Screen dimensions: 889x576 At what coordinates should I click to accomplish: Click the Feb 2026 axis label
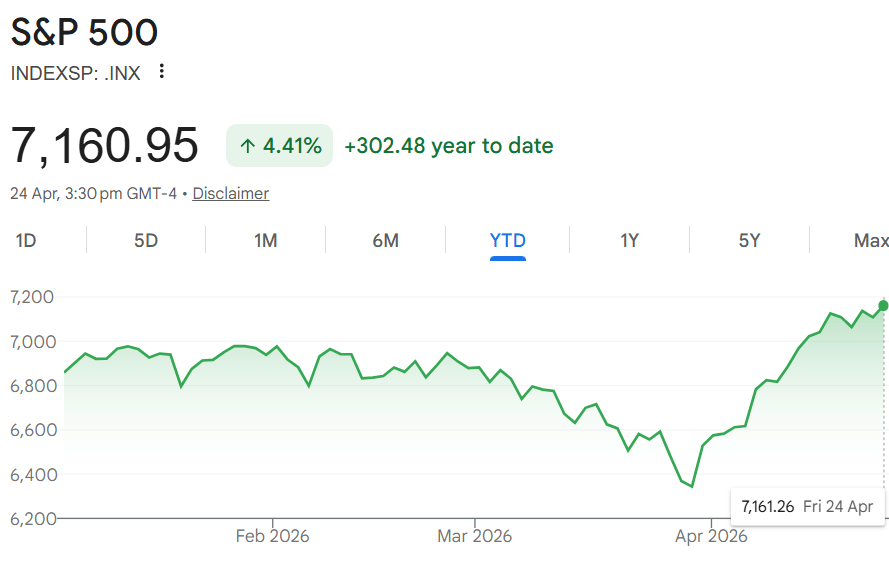click(272, 536)
